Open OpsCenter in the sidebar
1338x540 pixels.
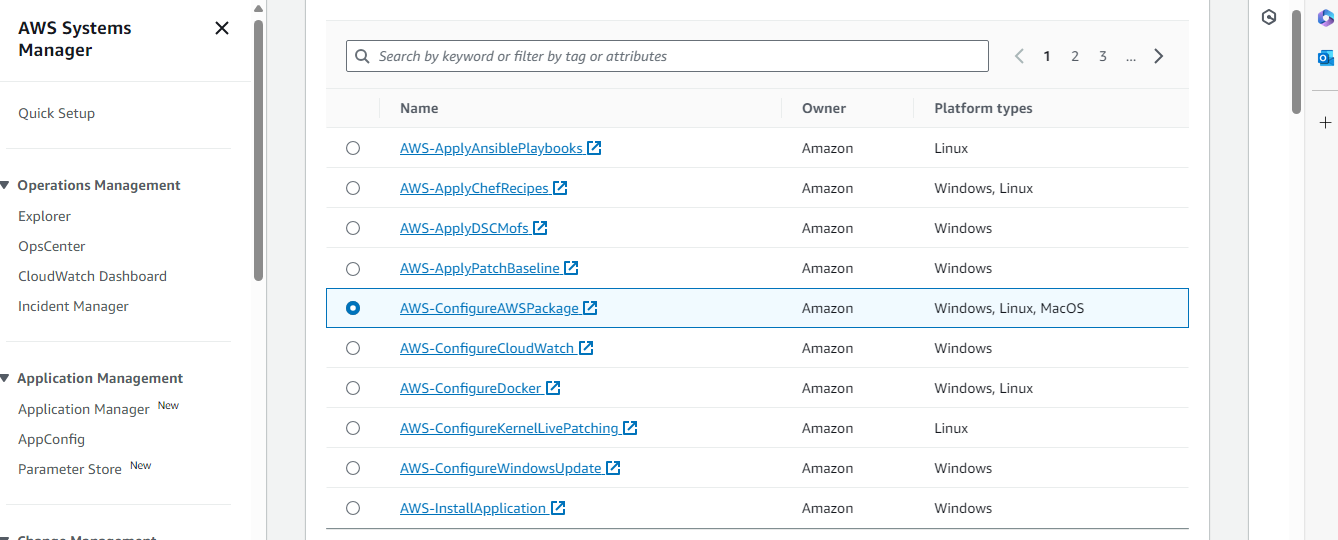coord(52,246)
